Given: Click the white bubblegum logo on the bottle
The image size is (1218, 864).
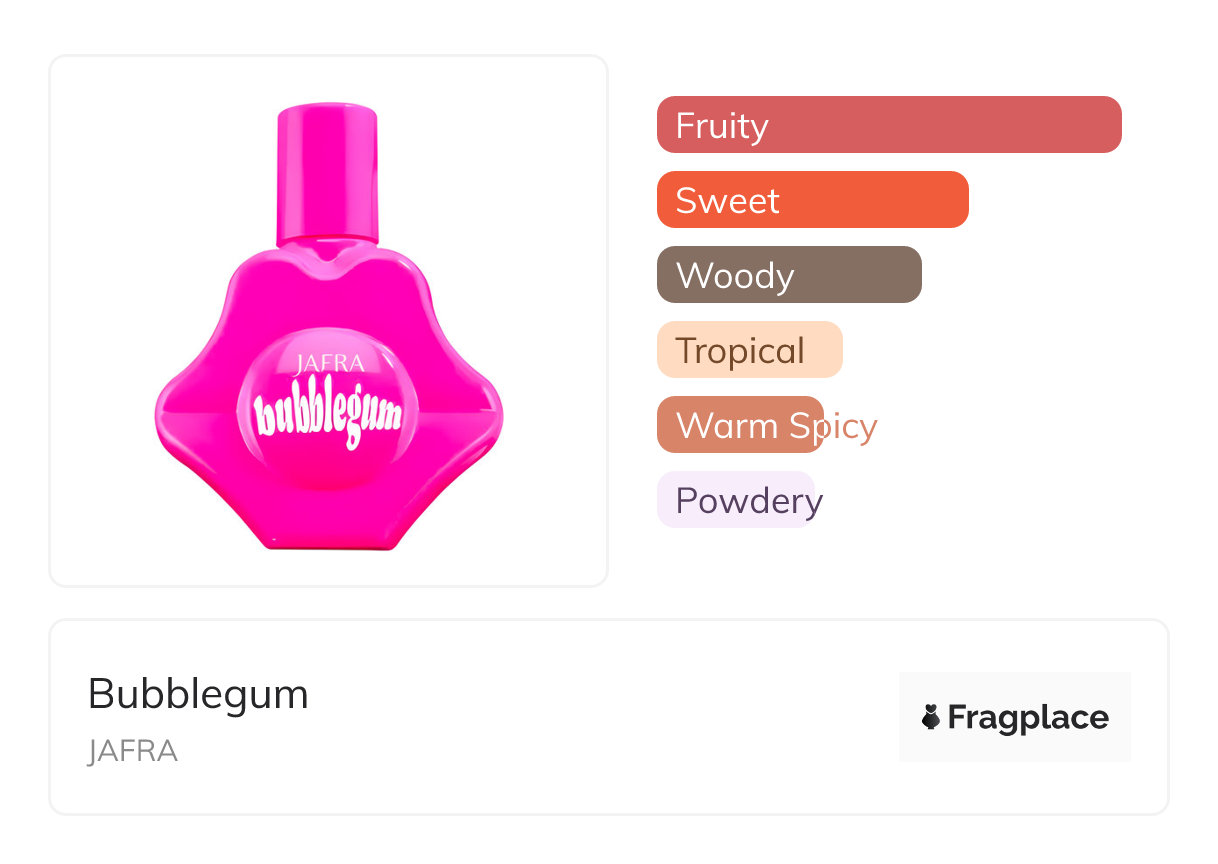Looking at the screenshot, I should pos(327,417).
